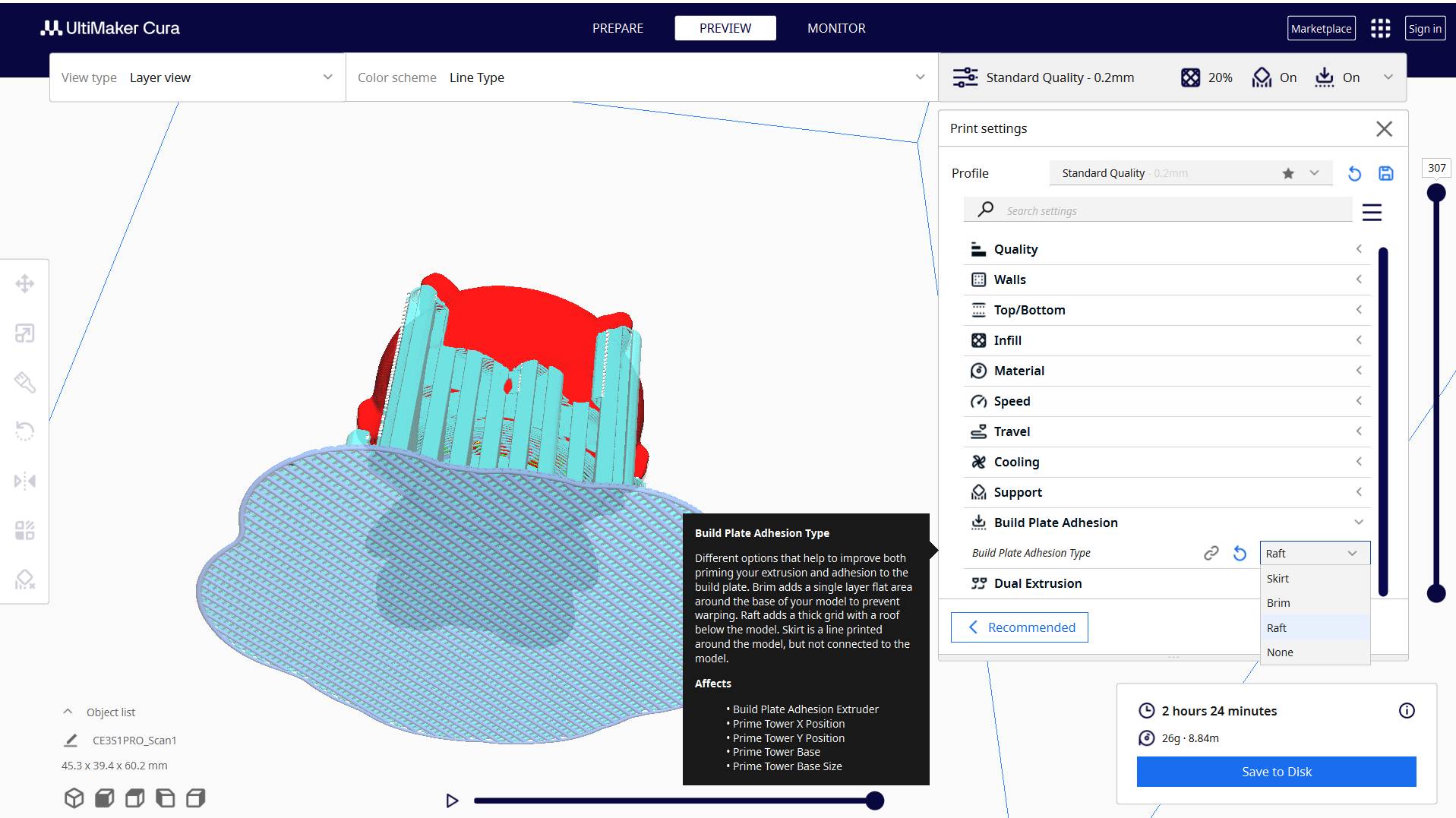The height and width of the screenshot is (818, 1456).
Task: Open the Build Plate Adhesion Type combo box
Action: point(1315,553)
